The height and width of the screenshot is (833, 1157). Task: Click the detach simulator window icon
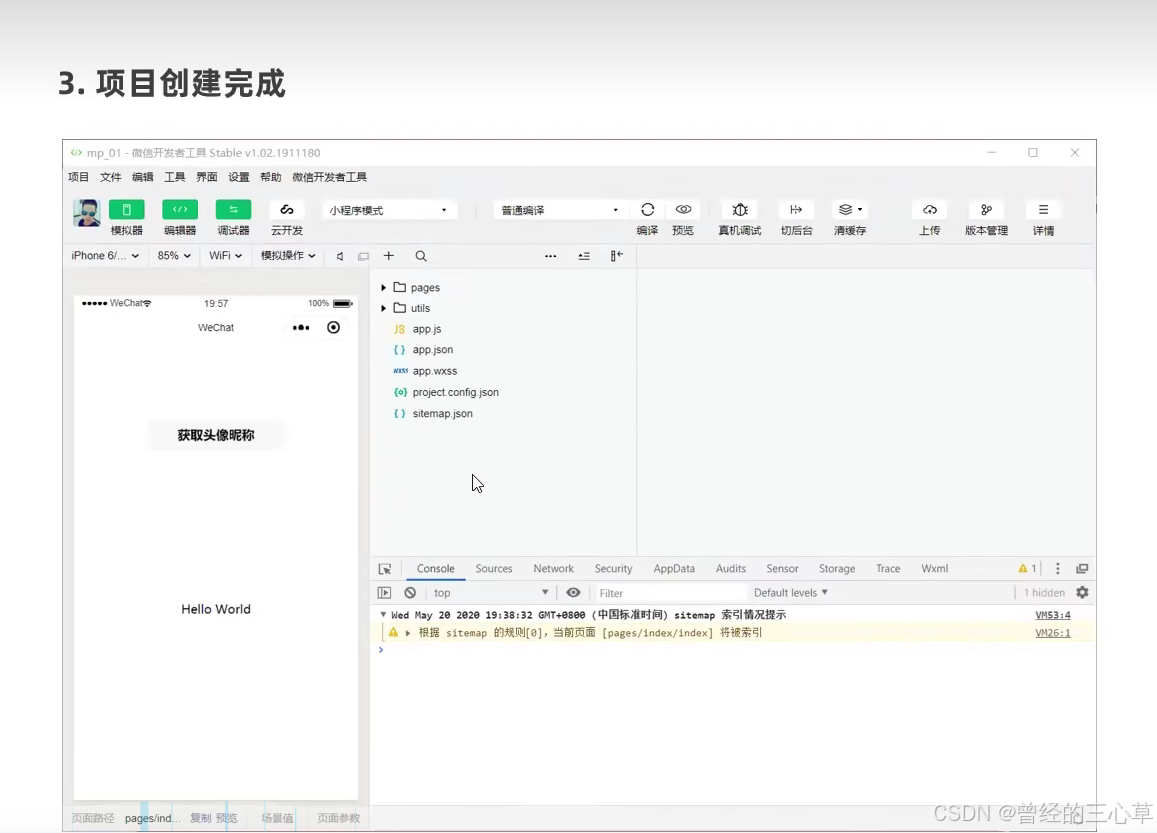(363, 256)
